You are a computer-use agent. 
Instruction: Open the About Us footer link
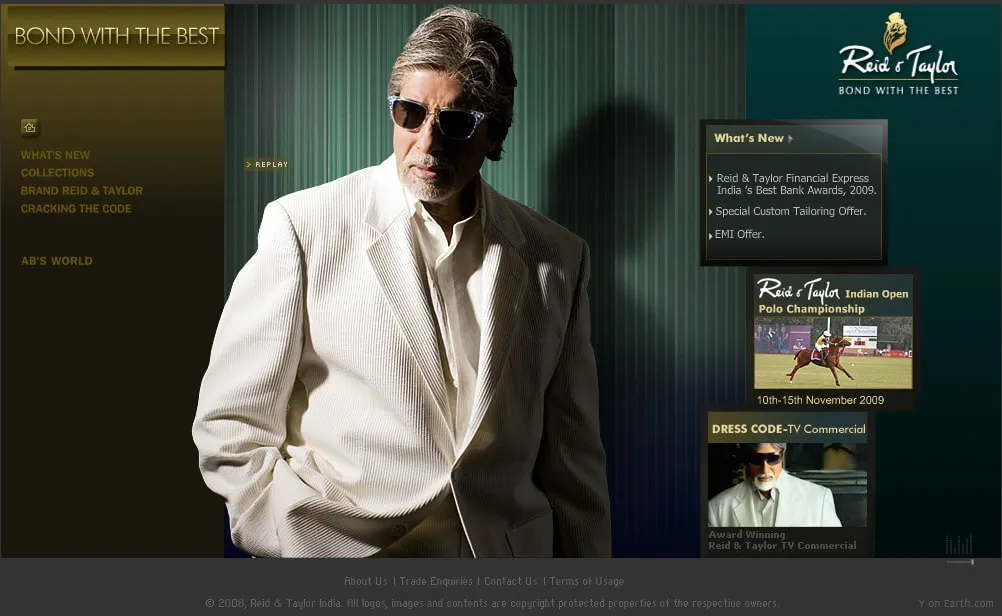coord(366,581)
